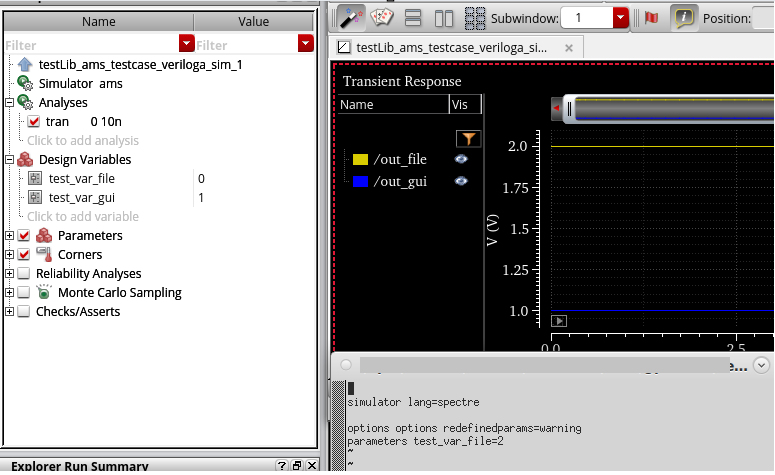Select the testLib_ams_testcase_veriloga_si... tab

pyautogui.click(x=451, y=47)
